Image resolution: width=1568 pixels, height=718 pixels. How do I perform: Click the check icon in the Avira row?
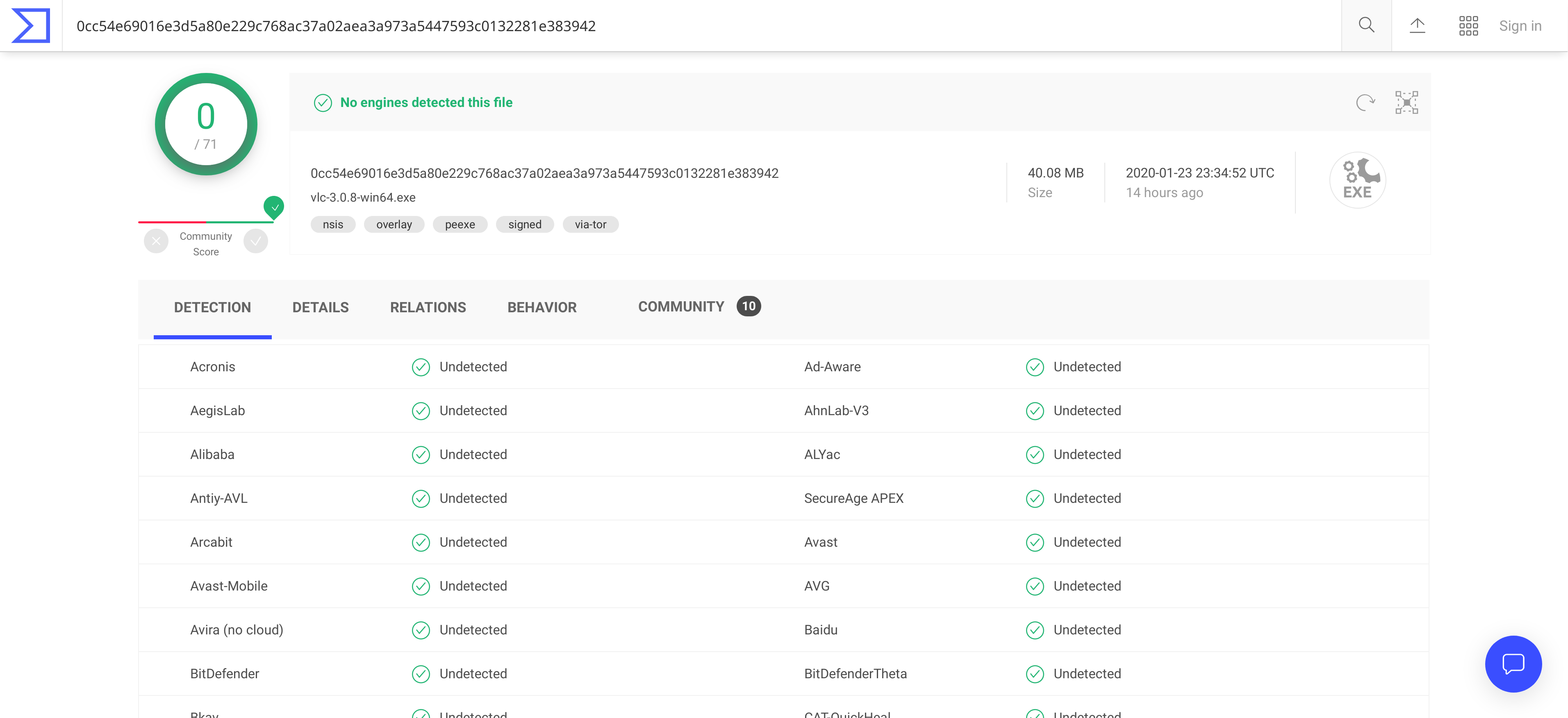tap(421, 630)
